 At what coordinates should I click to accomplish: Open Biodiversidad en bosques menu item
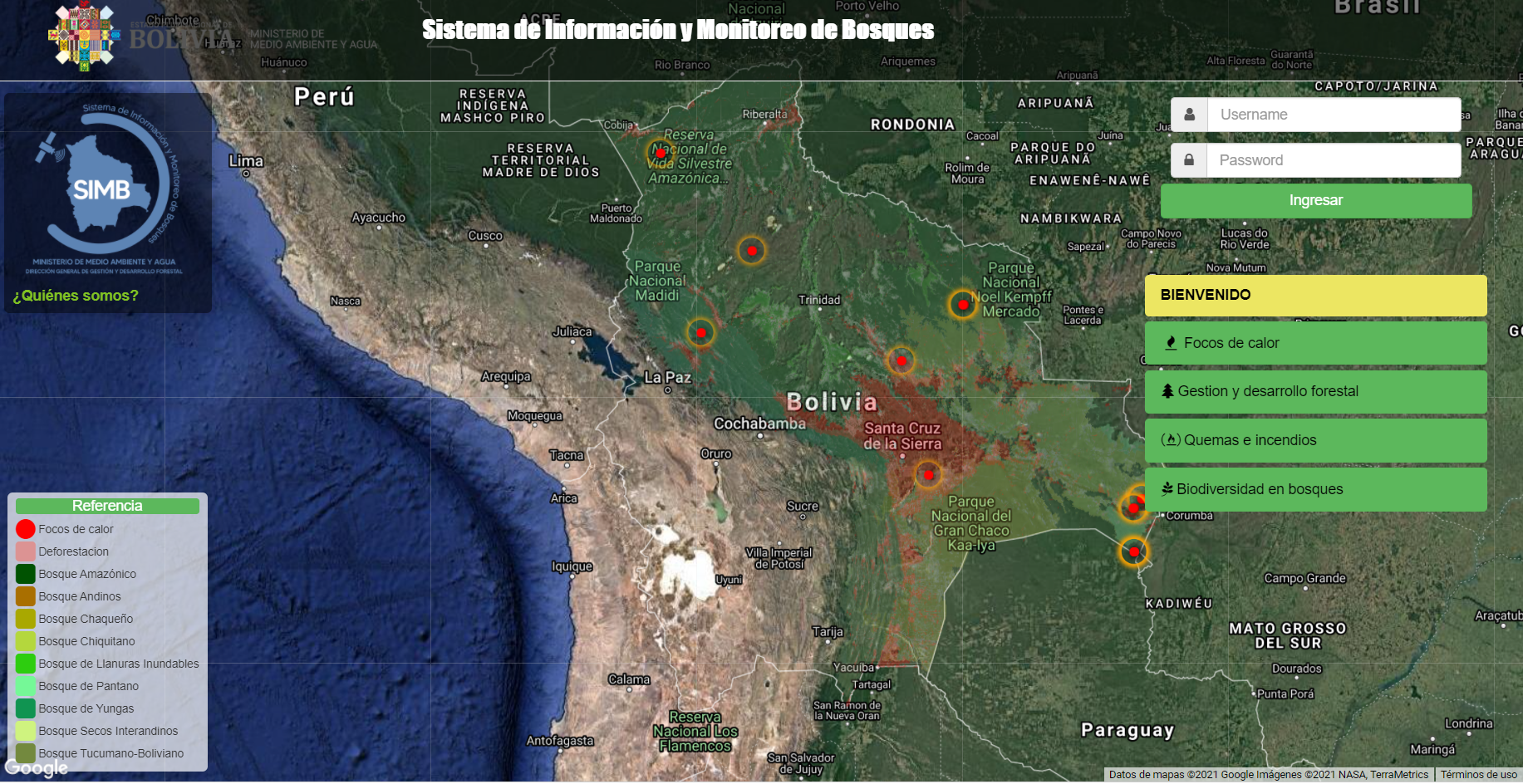click(x=1316, y=489)
